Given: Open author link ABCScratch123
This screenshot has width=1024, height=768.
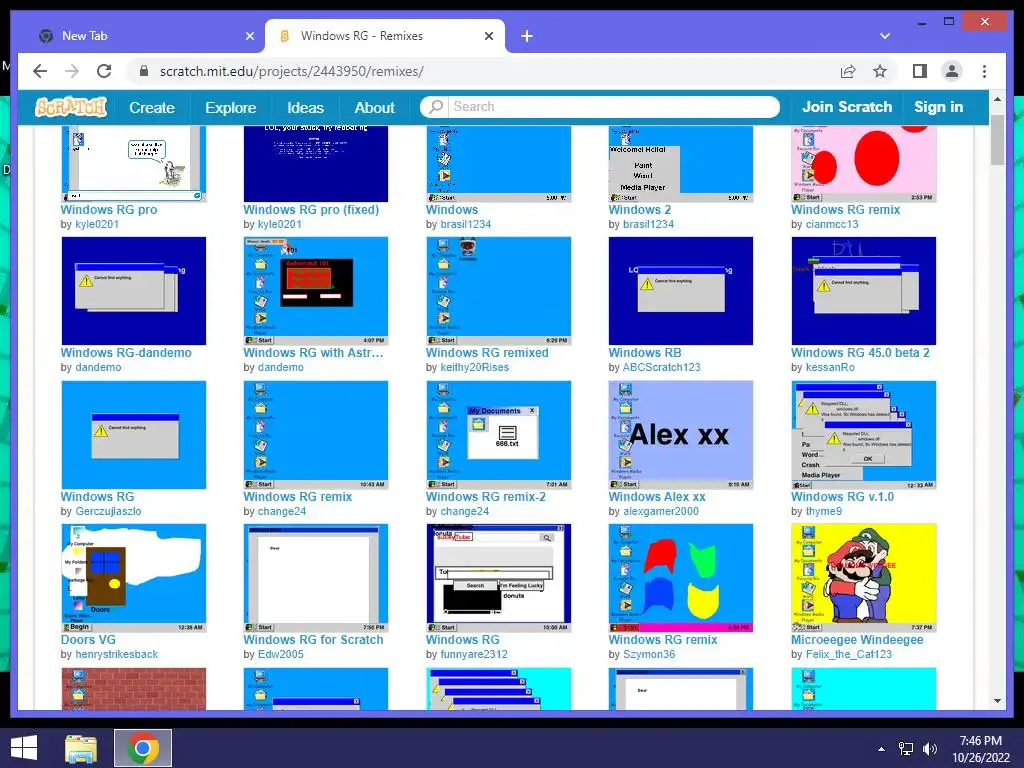Looking at the screenshot, I should (x=661, y=367).
